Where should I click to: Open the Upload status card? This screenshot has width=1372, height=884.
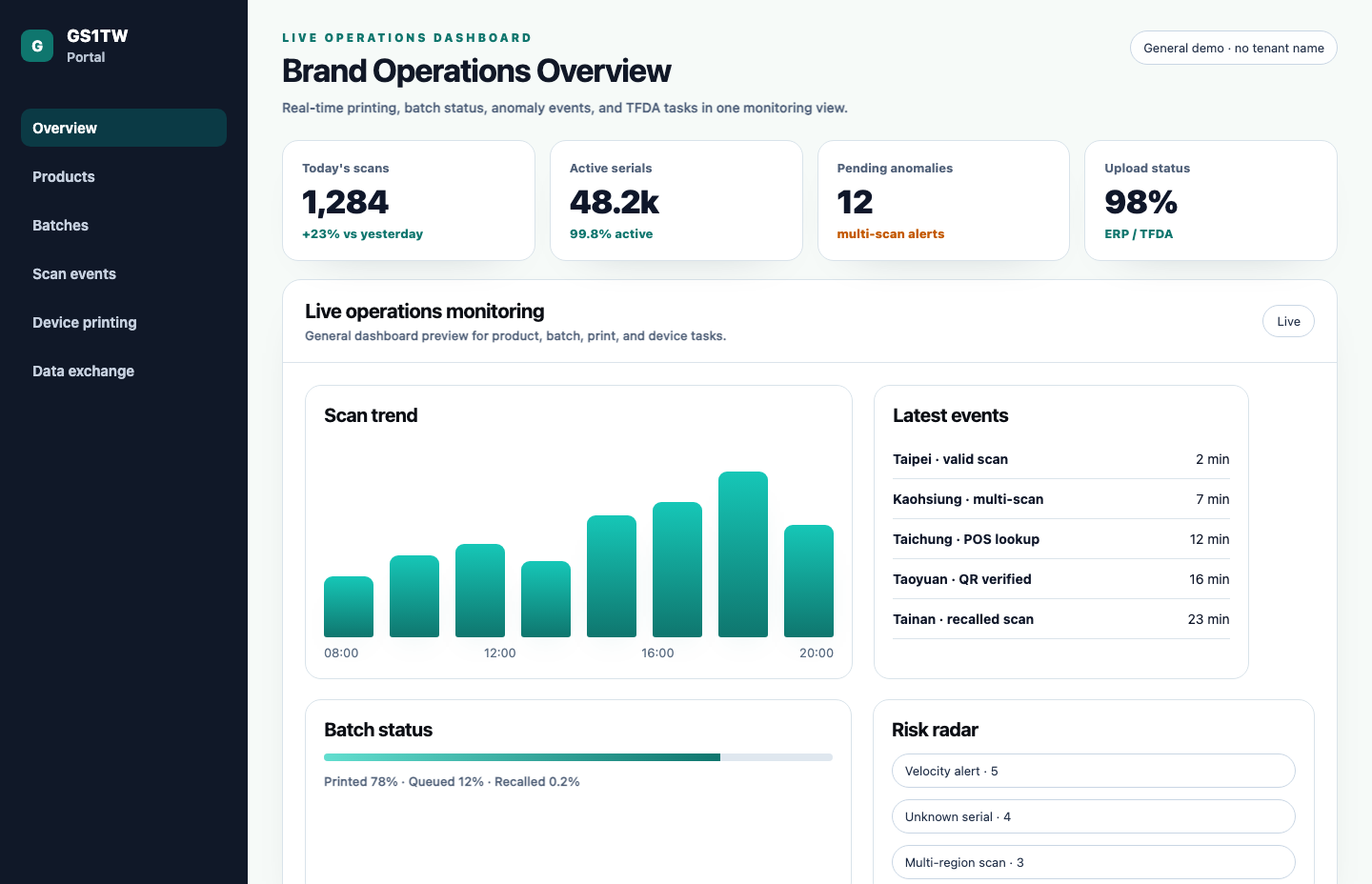[x=1211, y=200]
